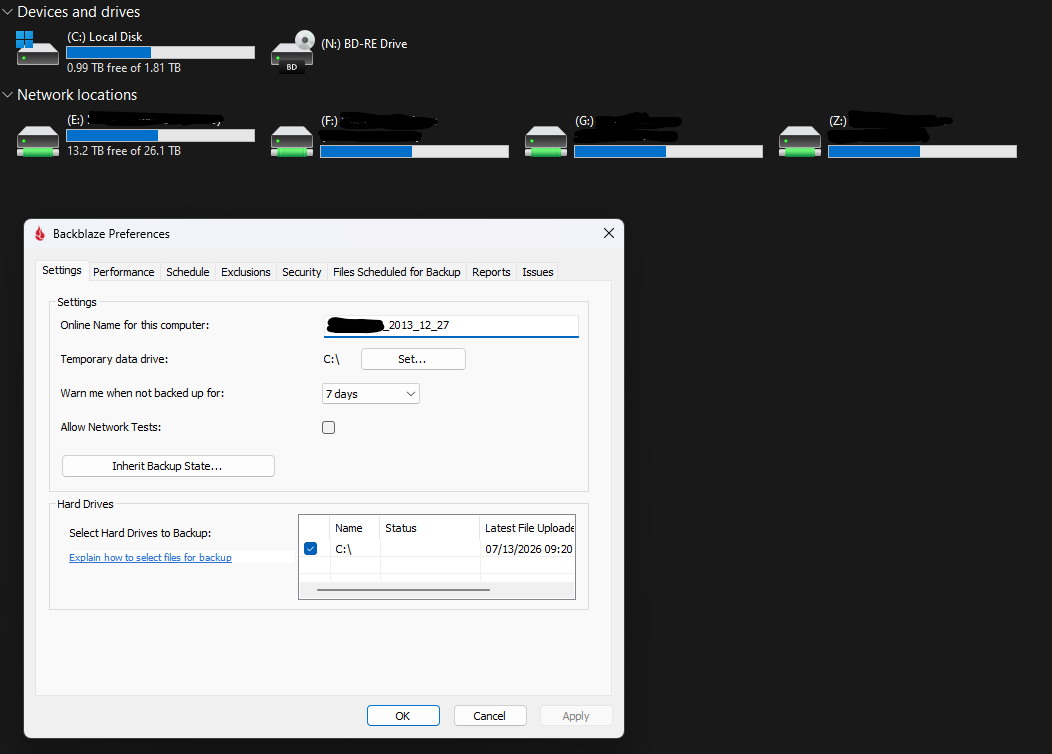Enable the Allow Network Tests checkbox
The image size is (1052, 754).
(329, 427)
